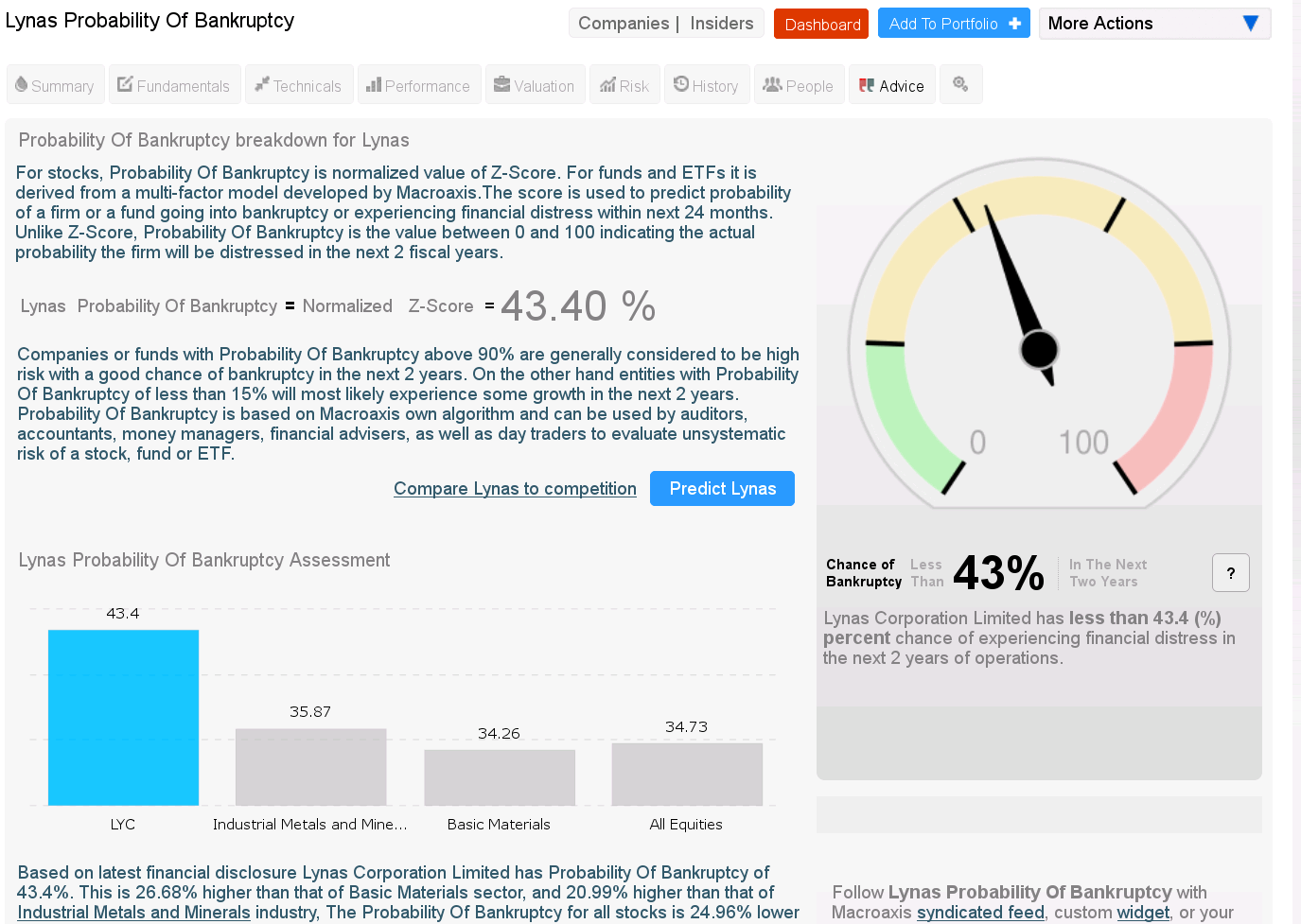Open the syndicated feed link
Image resolution: width=1301 pixels, height=924 pixels.
click(x=980, y=913)
